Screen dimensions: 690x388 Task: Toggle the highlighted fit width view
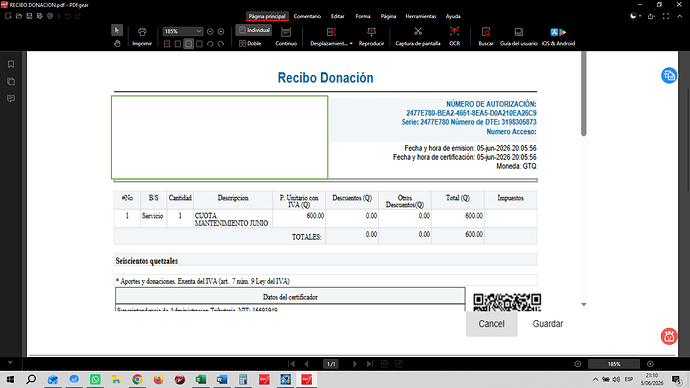pyautogui.click(x=188, y=44)
